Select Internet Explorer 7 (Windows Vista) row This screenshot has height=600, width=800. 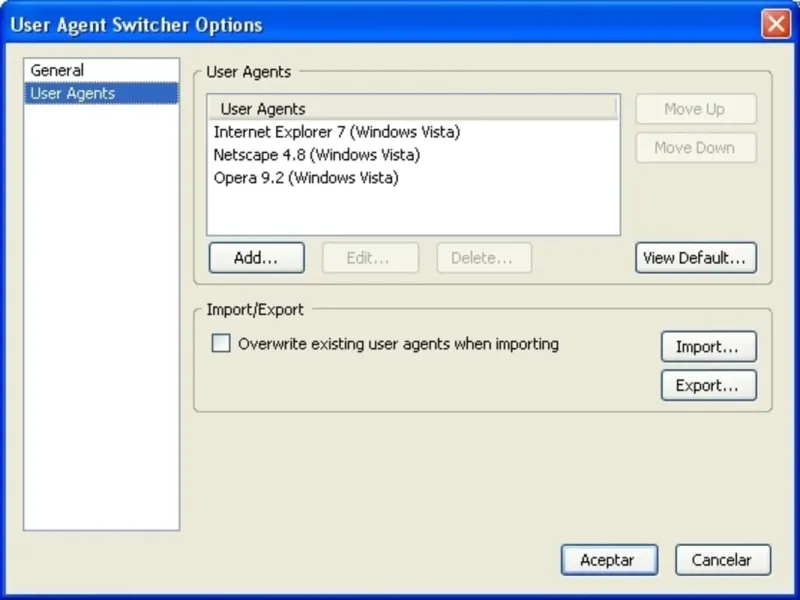point(413,132)
